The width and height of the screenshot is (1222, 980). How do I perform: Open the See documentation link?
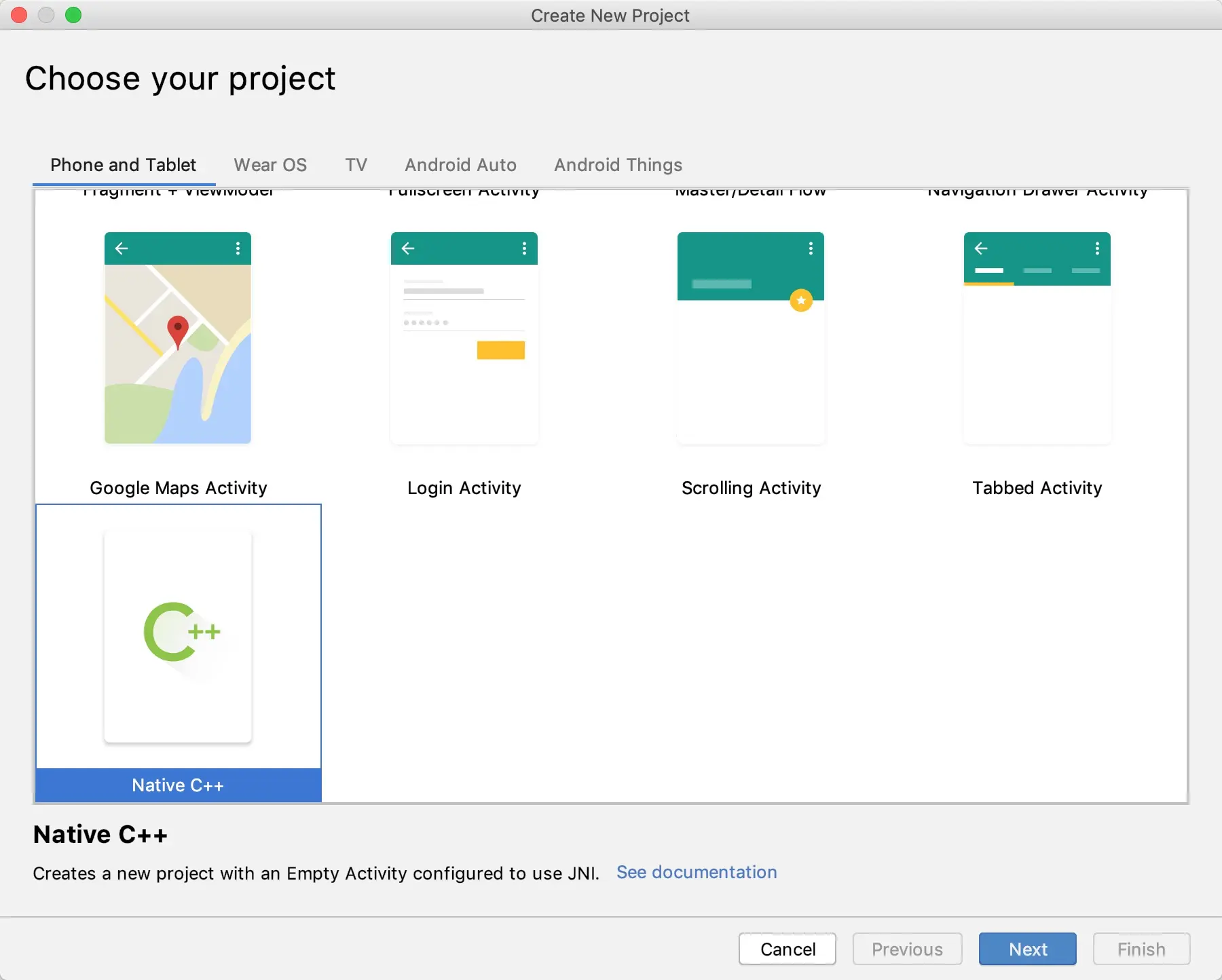pos(697,872)
